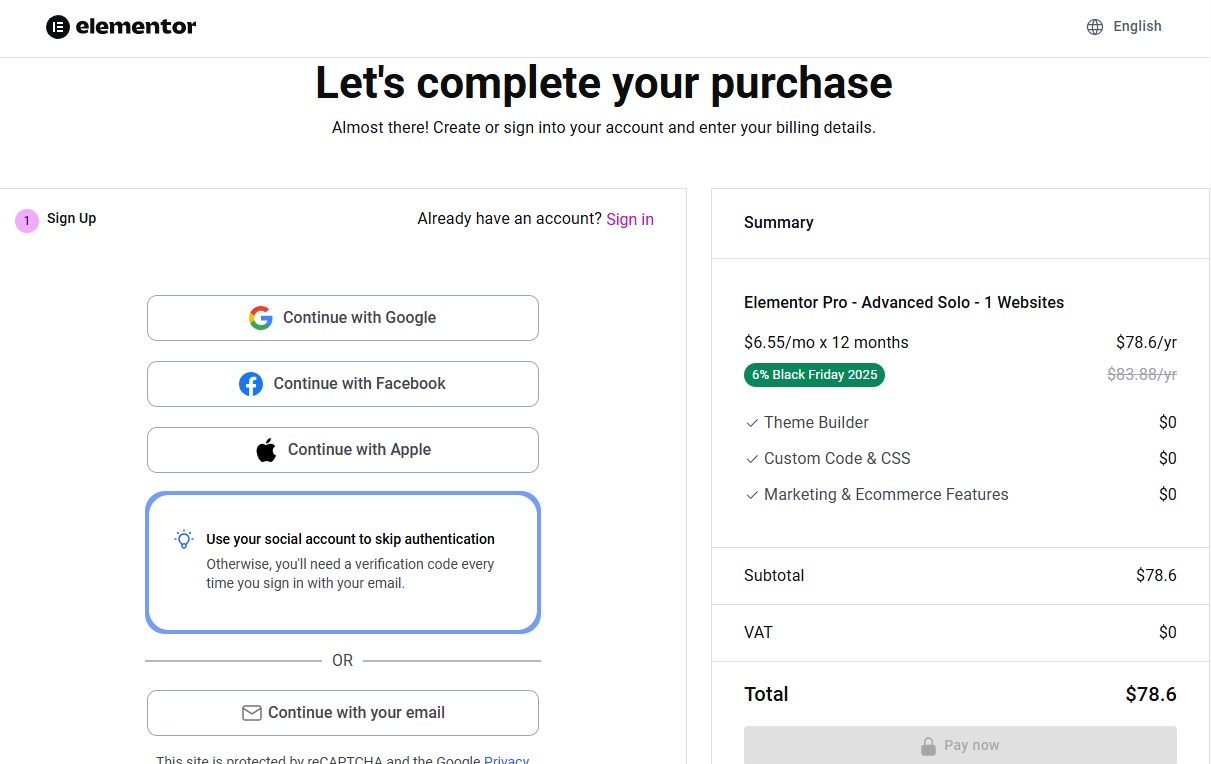Continue with Facebook

pyautogui.click(x=343, y=384)
